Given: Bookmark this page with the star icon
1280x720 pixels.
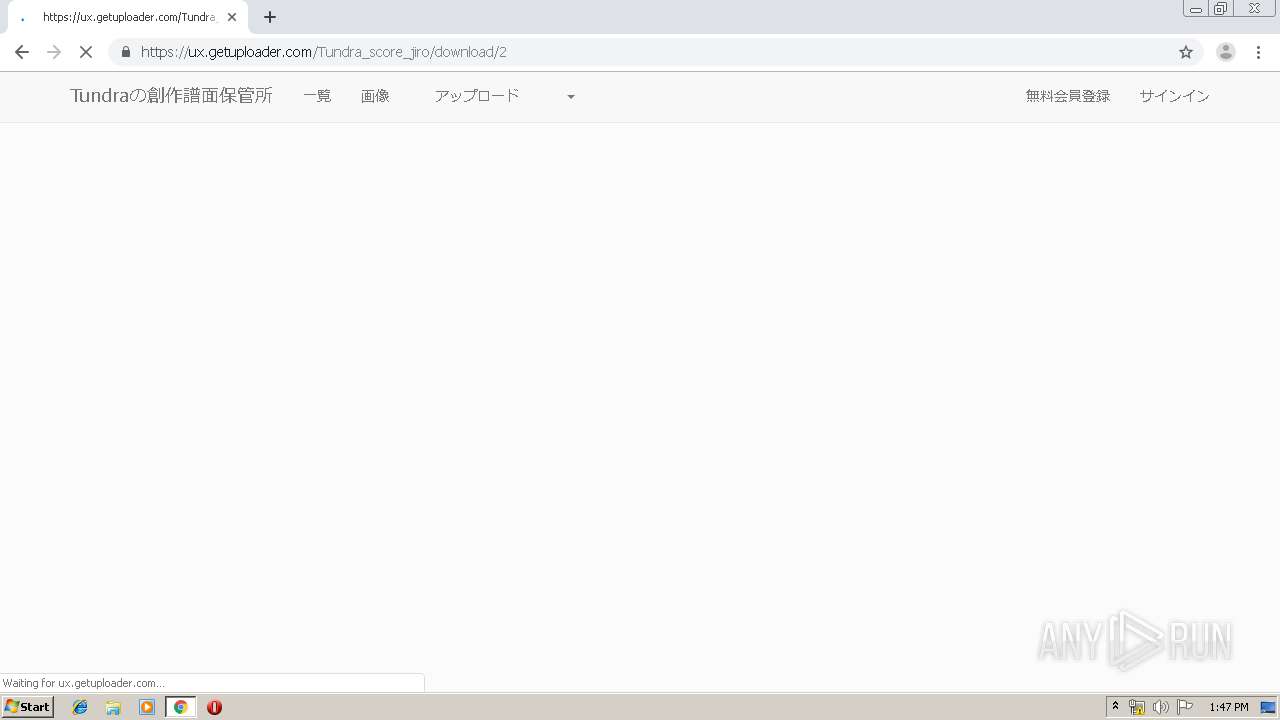Looking at the screenshot, I should [x=1186, y=52].
